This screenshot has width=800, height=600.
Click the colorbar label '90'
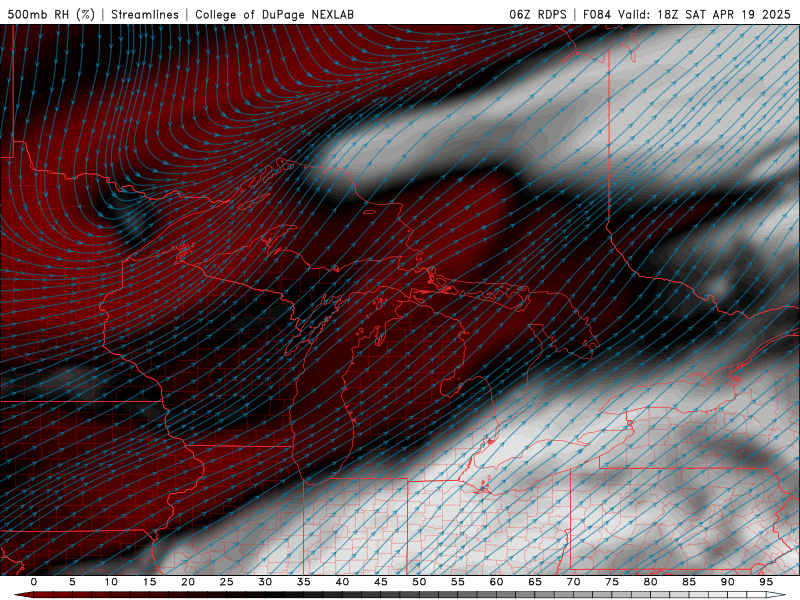tap(728, 582)
